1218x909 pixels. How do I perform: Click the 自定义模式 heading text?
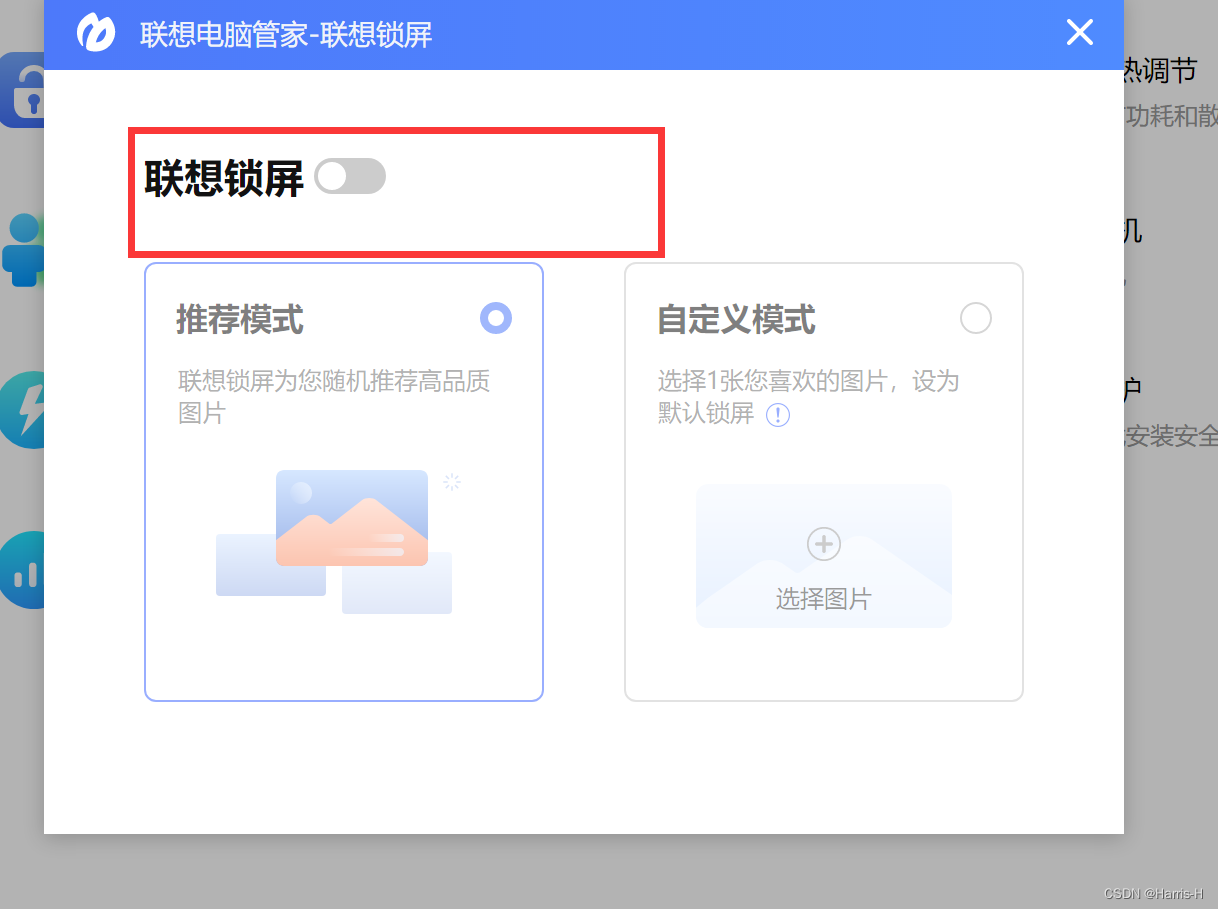coord(736,320)
